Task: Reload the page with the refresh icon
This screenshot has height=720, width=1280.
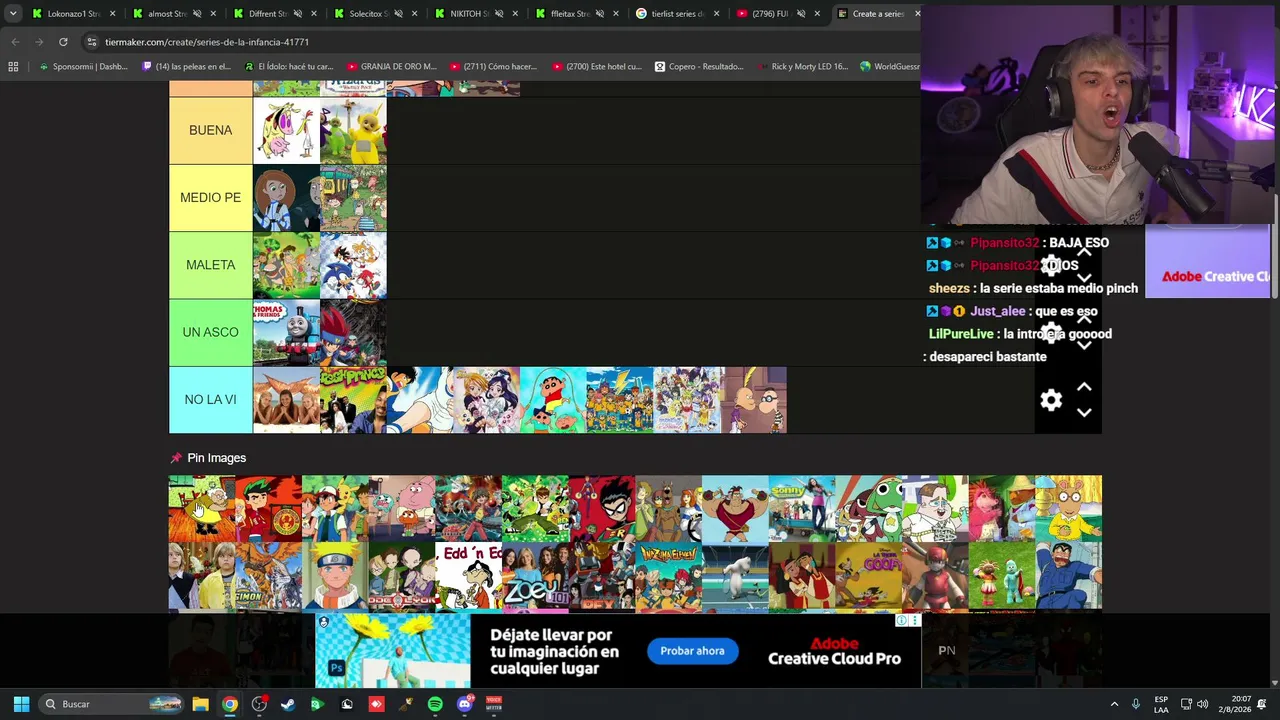Action: 63,42
